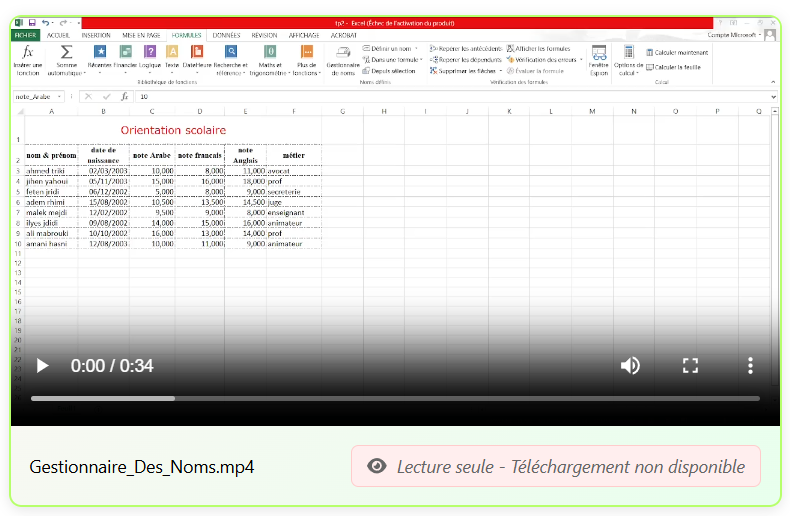Toggle fullscreen mode for the video
Screen dimensions: 790x516
pos(690,366)
